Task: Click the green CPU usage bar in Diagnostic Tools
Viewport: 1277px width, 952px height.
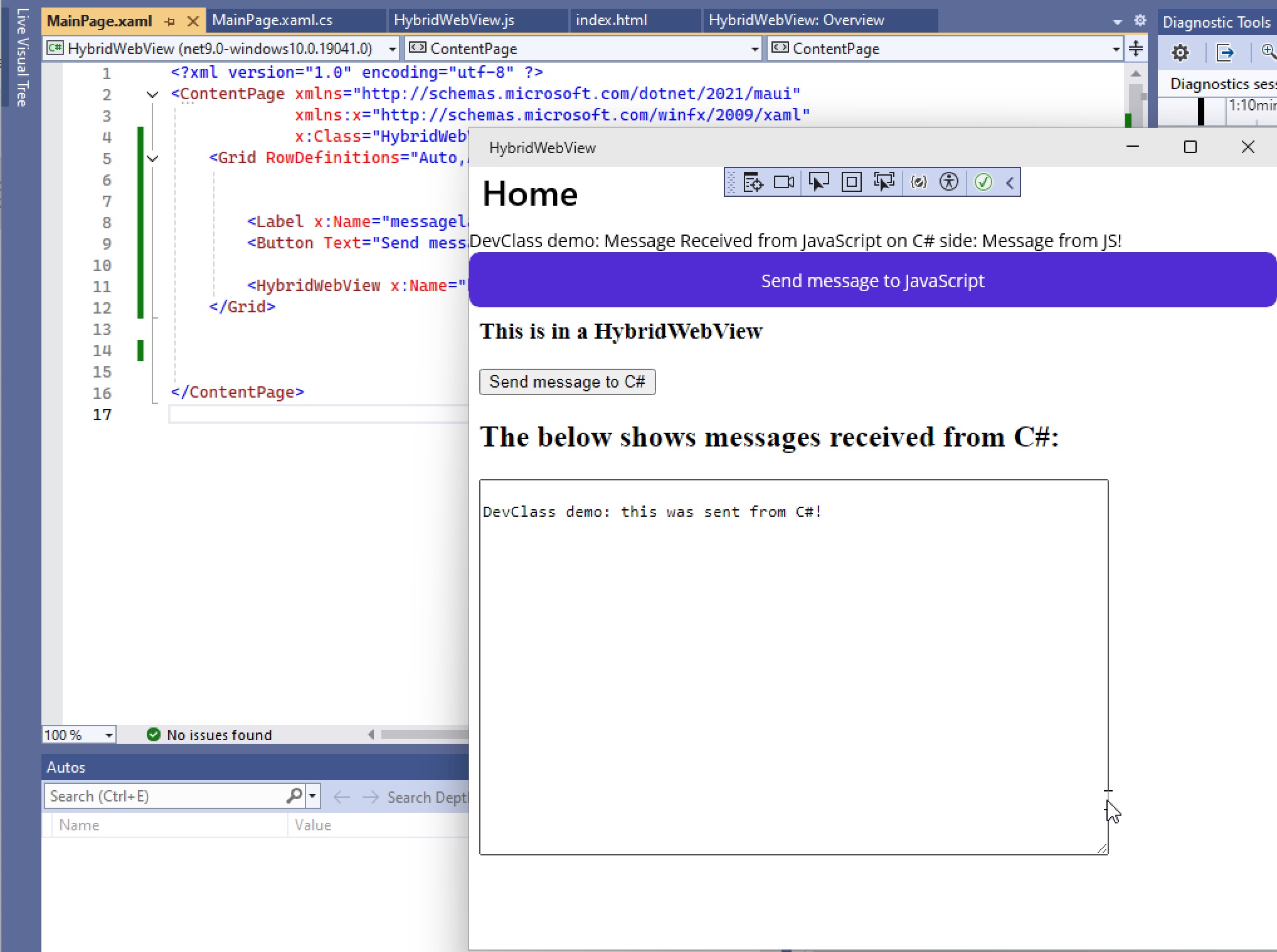Action: (1127, 121)
